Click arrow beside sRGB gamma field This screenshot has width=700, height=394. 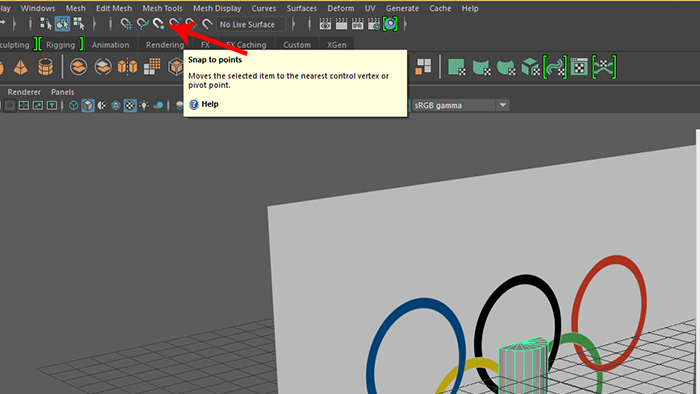503,105
